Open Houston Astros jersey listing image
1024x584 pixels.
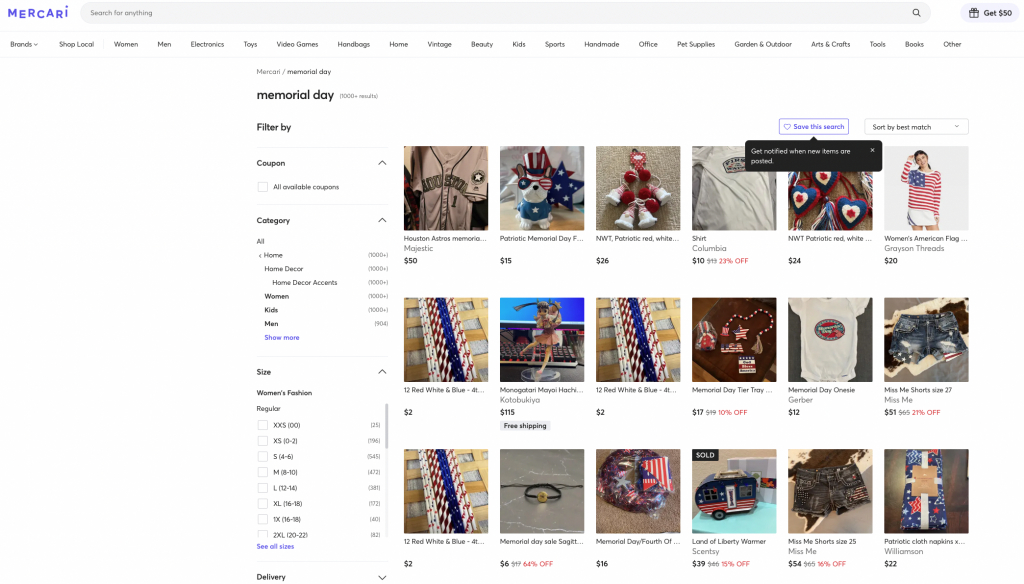pyautogui.click(x=445, y=188)
